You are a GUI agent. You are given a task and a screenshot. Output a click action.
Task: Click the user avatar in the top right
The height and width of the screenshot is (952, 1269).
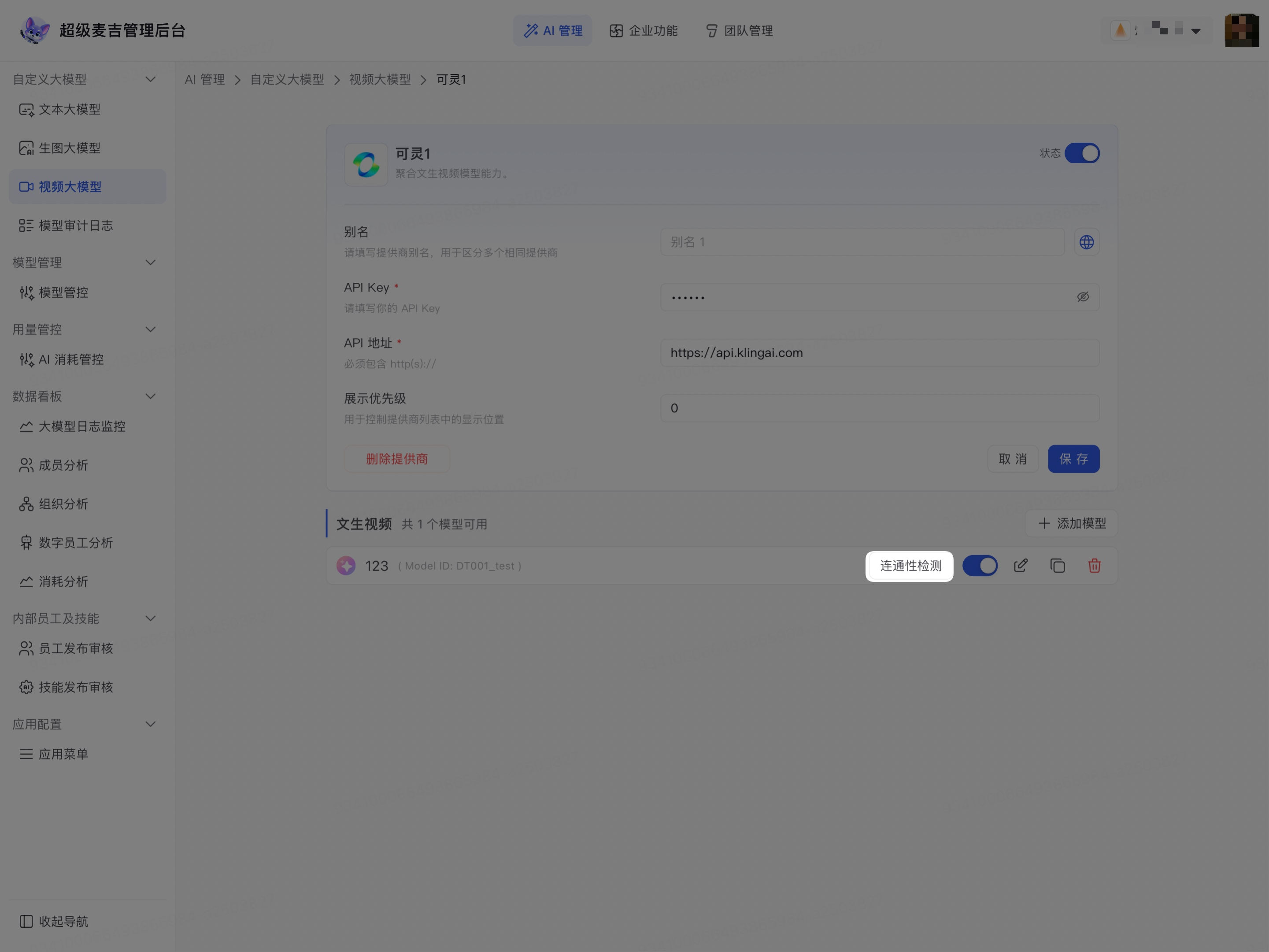1242,30
